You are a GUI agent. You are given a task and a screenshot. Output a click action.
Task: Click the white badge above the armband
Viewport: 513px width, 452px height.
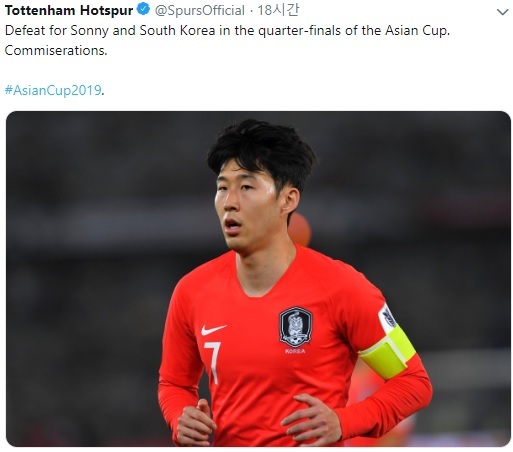(387, 318)
